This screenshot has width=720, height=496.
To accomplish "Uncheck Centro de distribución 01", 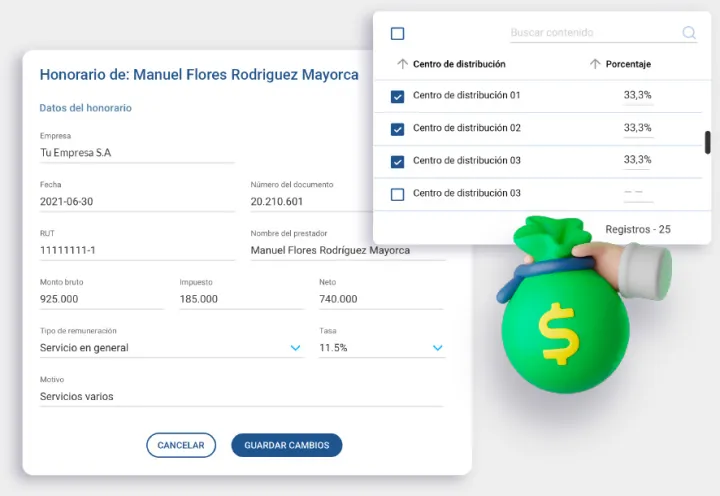I will pyautogui.click(x=397, y=97).
